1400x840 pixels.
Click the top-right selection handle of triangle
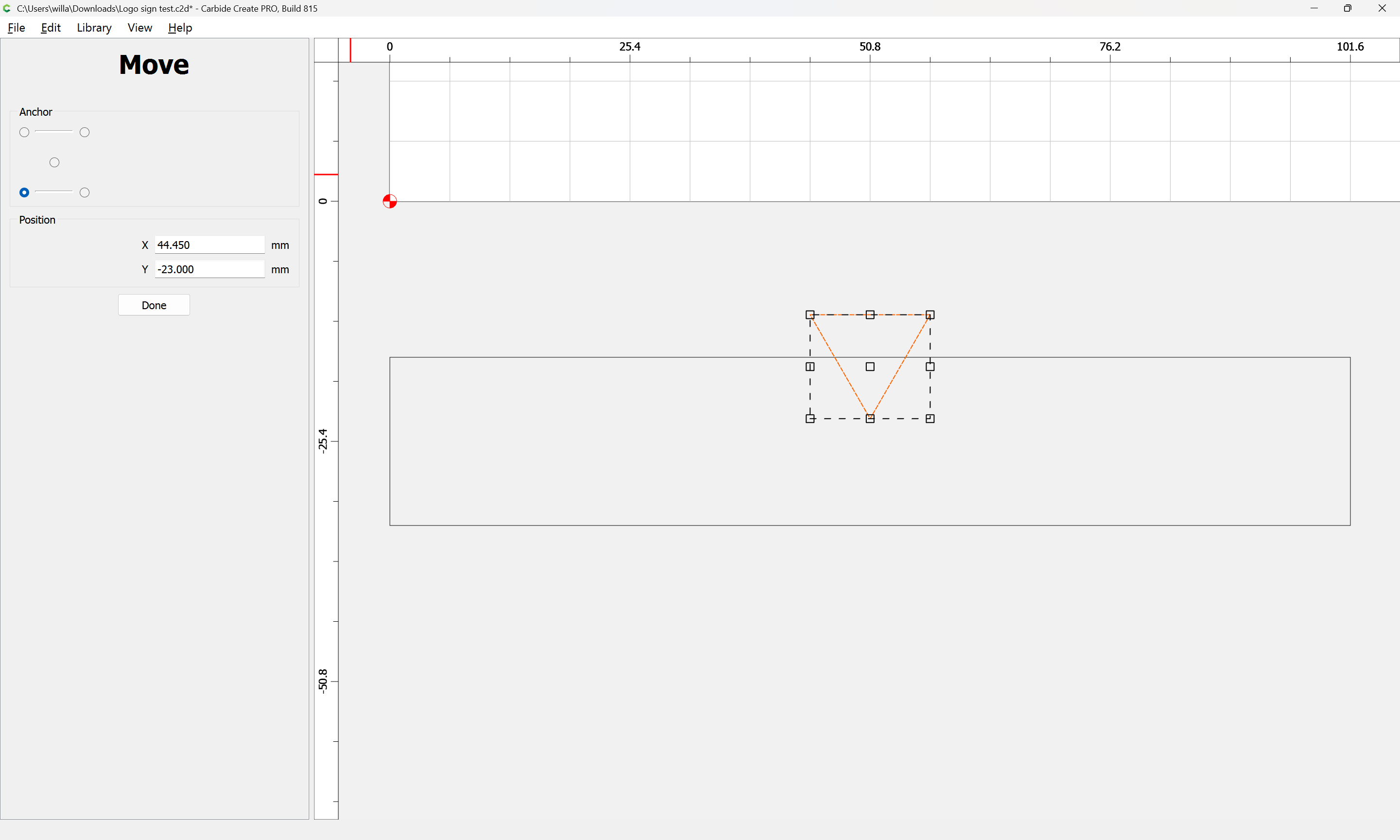(930, 315)
